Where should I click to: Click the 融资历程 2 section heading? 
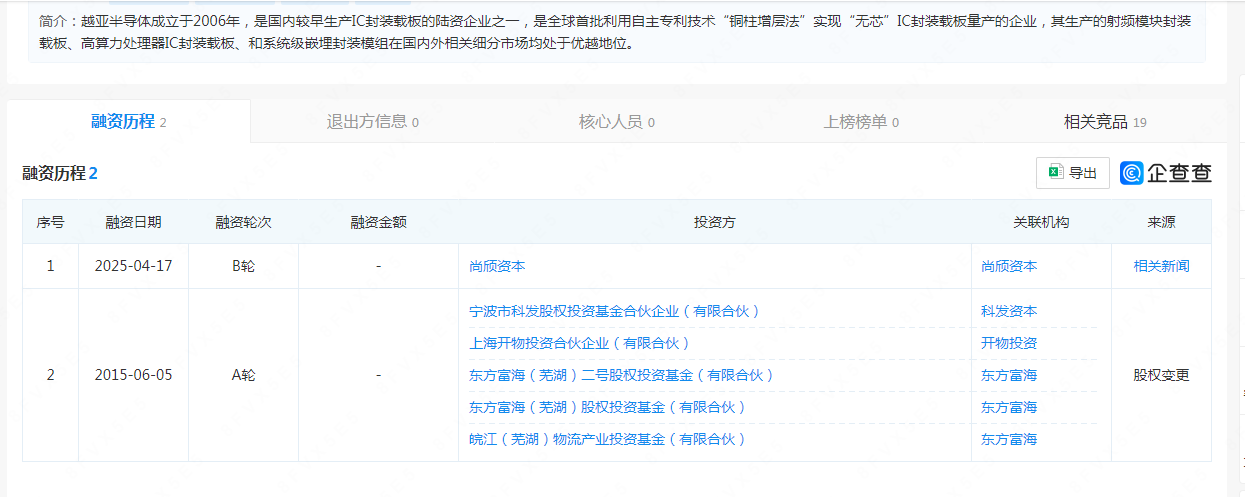60,173
